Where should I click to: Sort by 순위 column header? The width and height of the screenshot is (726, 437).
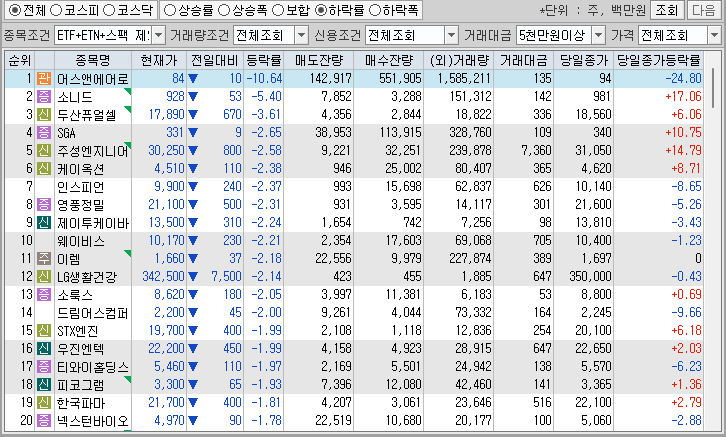20,60
